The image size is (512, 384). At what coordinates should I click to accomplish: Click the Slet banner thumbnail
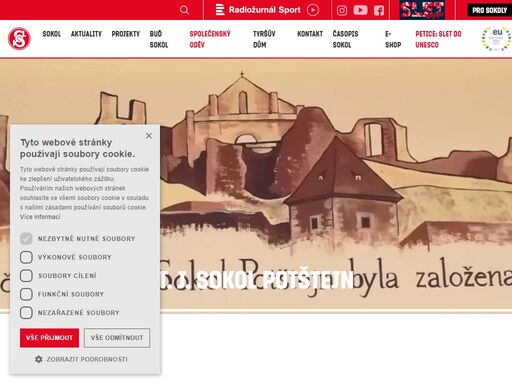tap(422, 10)
